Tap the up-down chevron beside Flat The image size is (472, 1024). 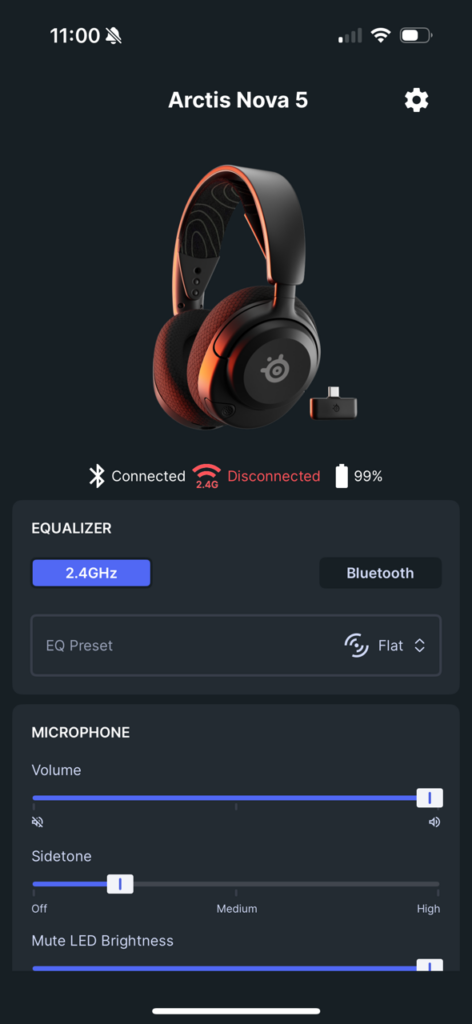click(x=420, y=645)
